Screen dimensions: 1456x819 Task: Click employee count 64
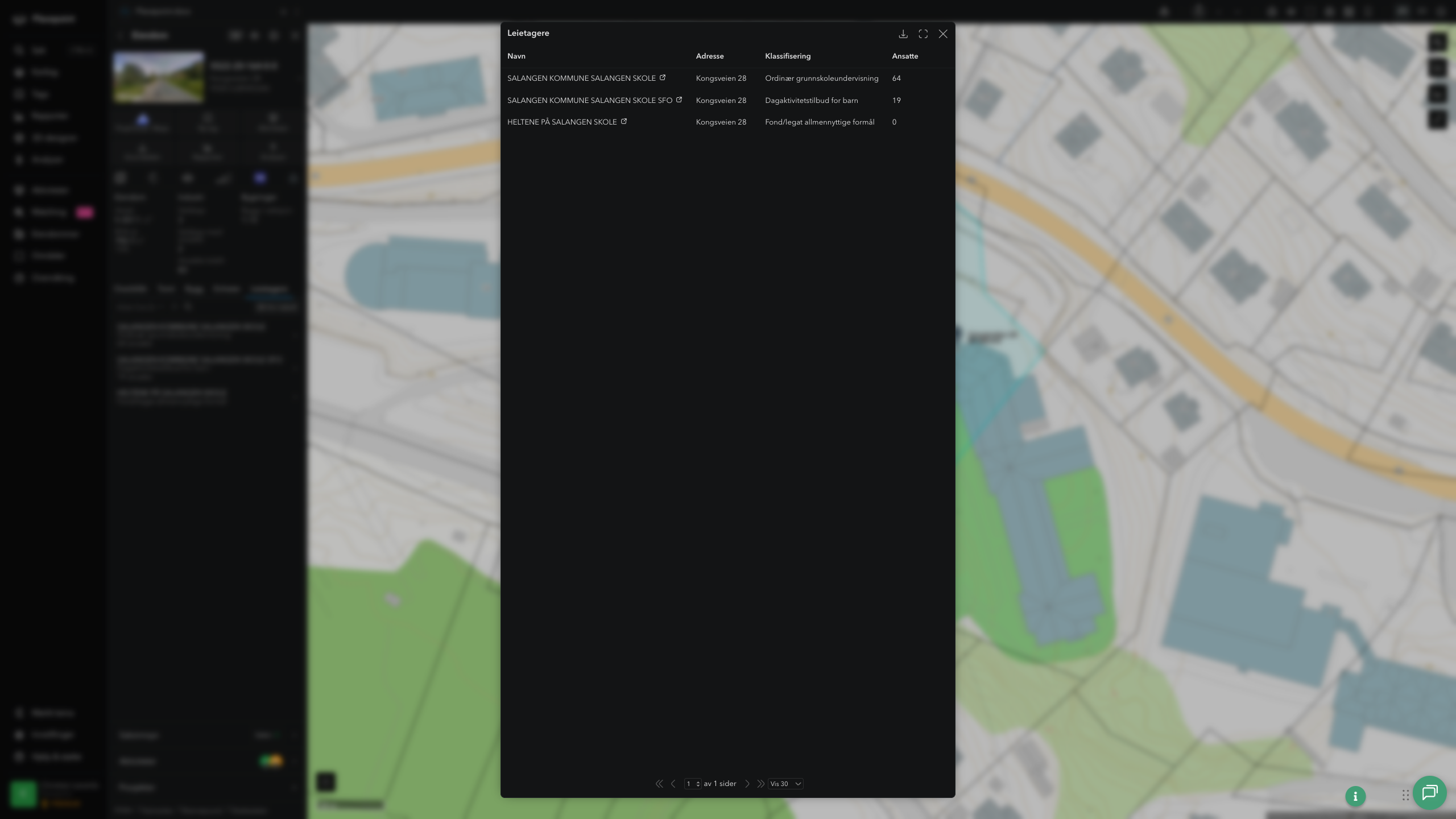point(896,78)
